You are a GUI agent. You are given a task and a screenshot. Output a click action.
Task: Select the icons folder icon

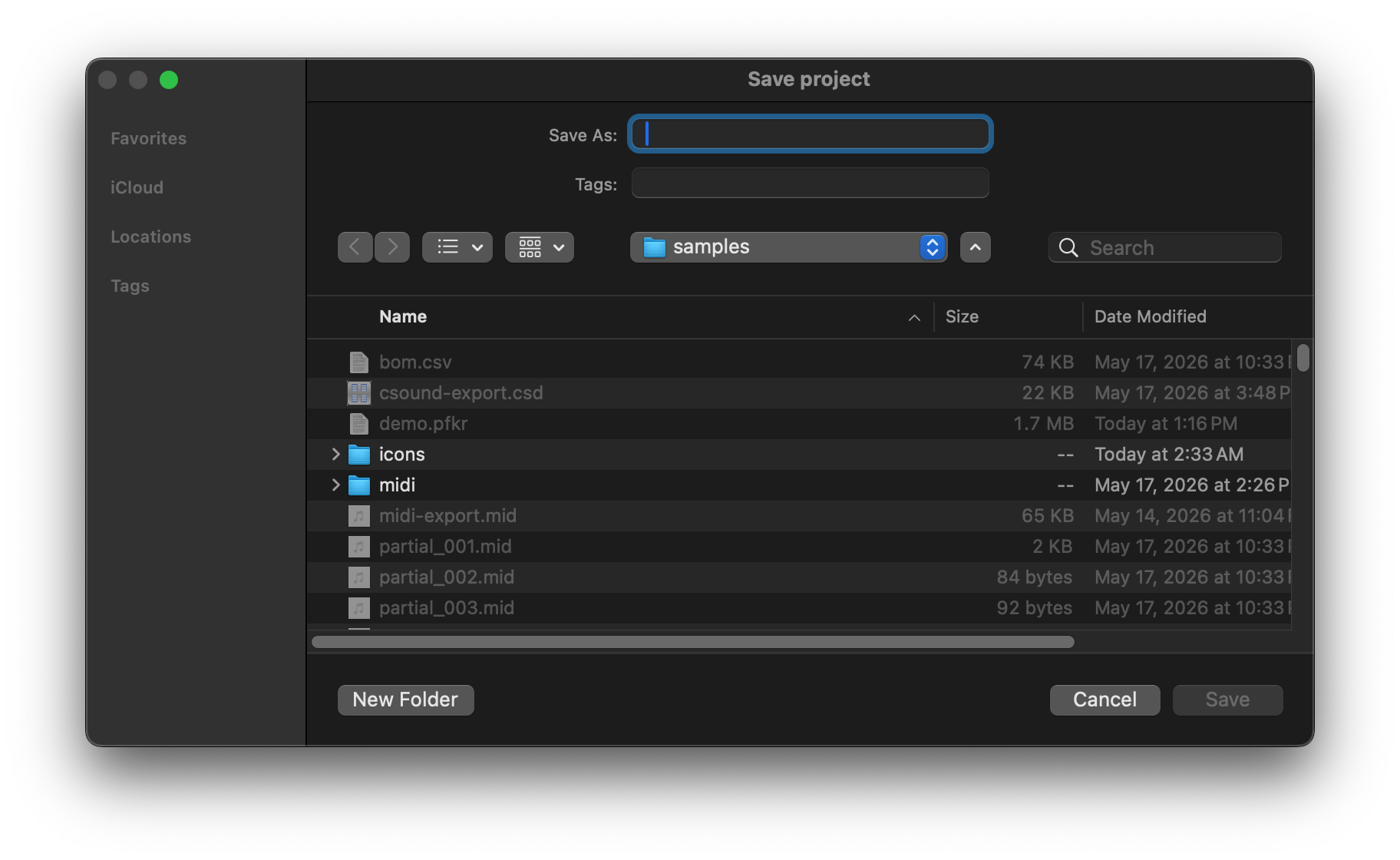click(359, 455)
